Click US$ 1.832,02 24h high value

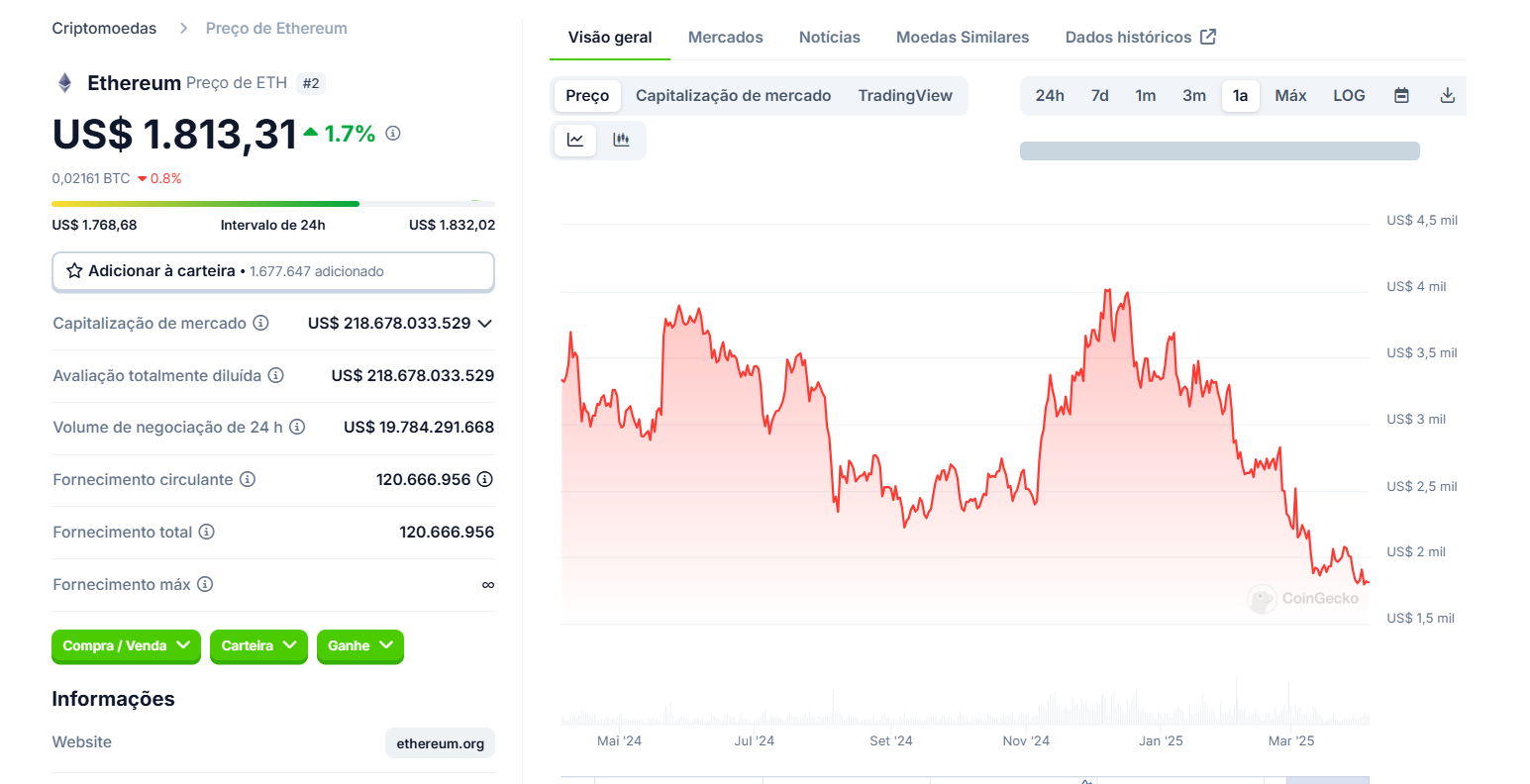point(452,226)
